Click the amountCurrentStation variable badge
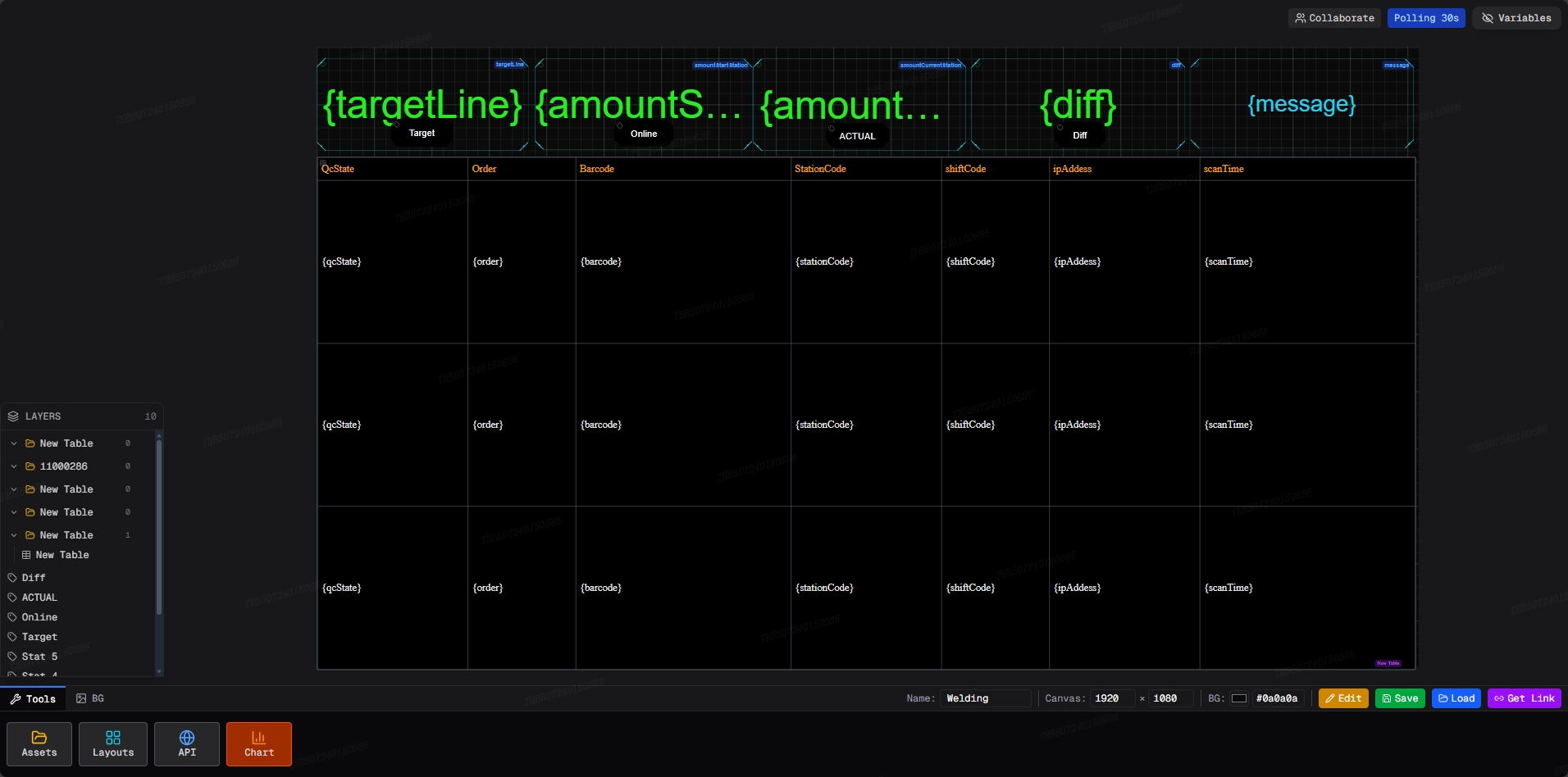The width and height of the screenshot is (1568, 777). [931, 65]
